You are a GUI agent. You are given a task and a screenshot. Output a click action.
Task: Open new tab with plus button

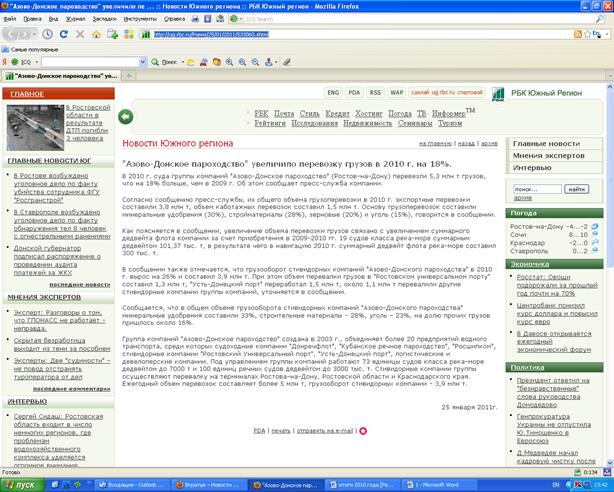coord(129,76)
